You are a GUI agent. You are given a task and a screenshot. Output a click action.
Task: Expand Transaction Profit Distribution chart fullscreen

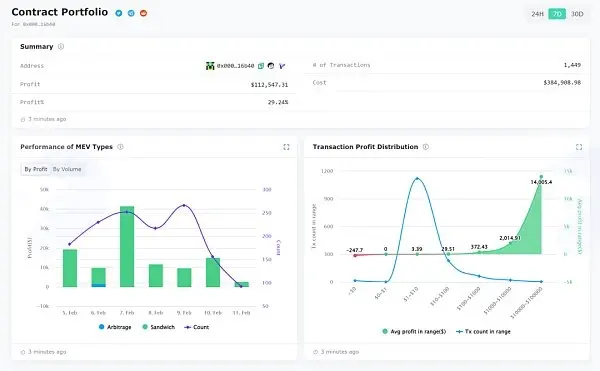[579, 147]
